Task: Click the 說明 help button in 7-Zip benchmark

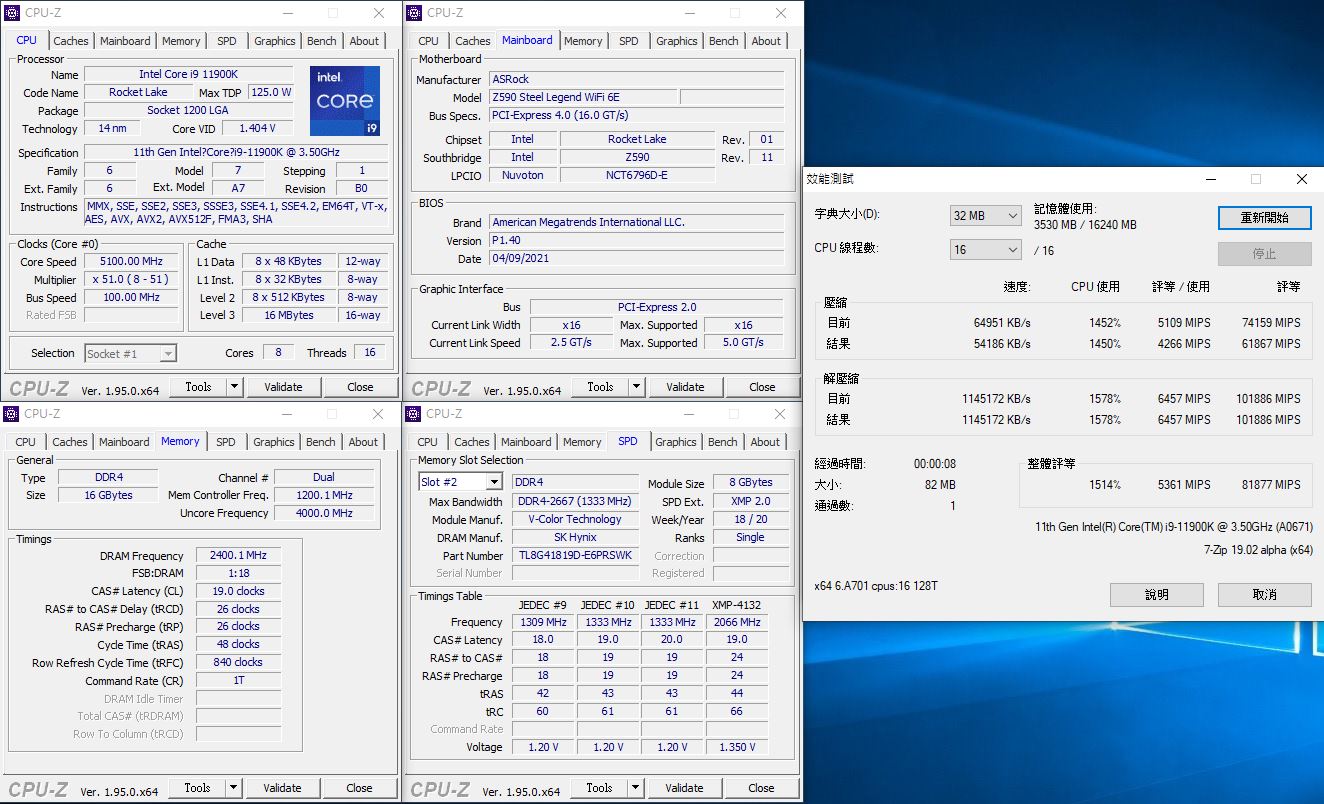Action: coord(1156,594)
